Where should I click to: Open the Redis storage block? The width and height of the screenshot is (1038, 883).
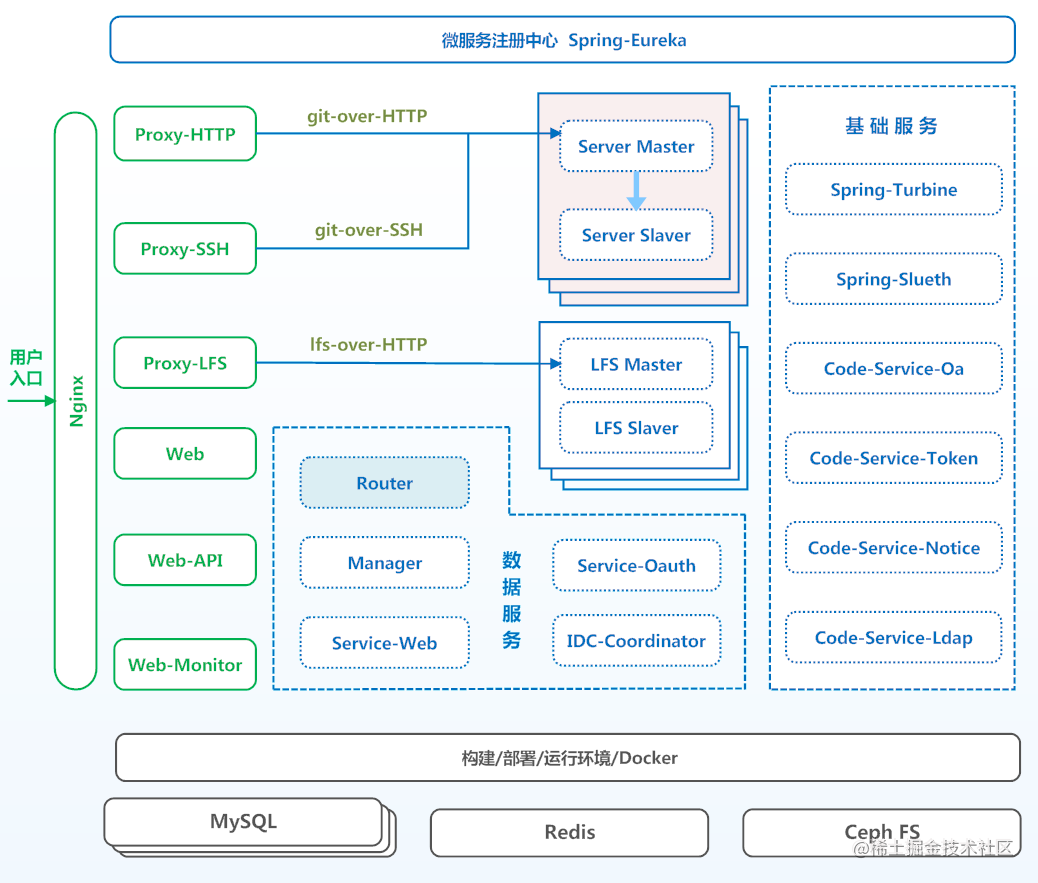569,832
